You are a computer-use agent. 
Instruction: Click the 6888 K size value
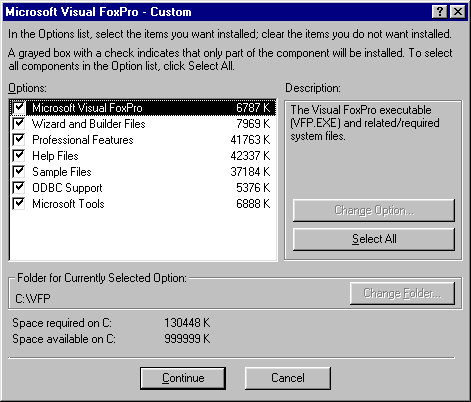pos(253,204)
